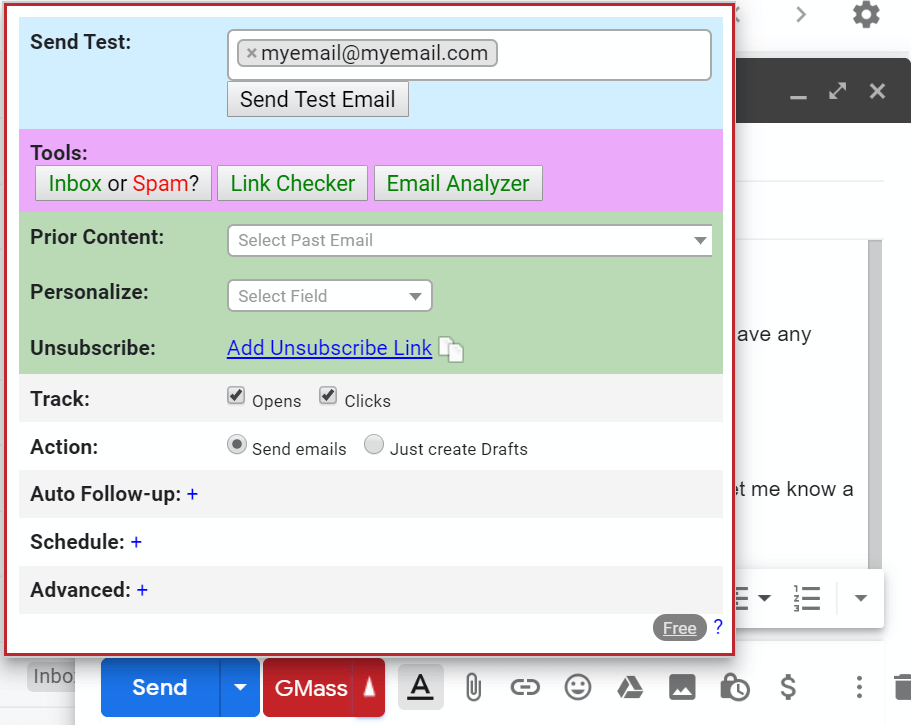Click the Inbox or Spam? tool button
The width and height of the screenshot is (911, 725).
point(123,183)
